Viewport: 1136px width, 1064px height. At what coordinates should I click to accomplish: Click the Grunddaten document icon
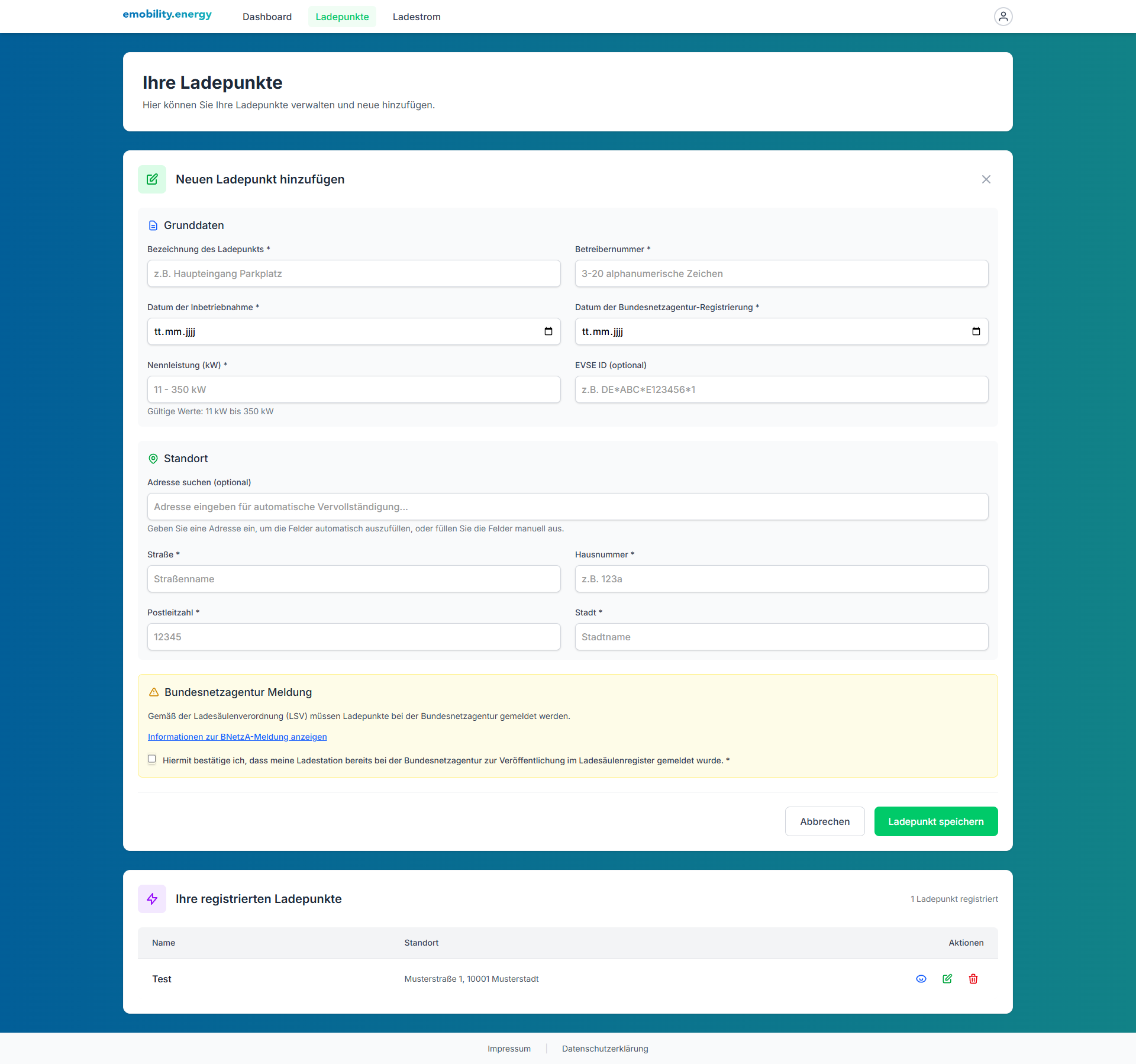coord(153,225)
